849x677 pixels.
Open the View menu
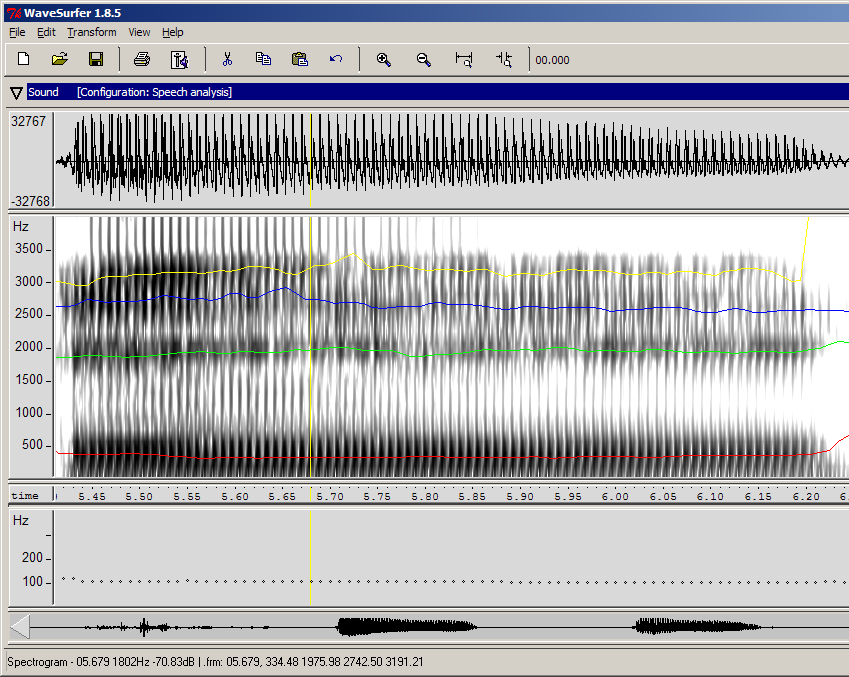(139, 32)
